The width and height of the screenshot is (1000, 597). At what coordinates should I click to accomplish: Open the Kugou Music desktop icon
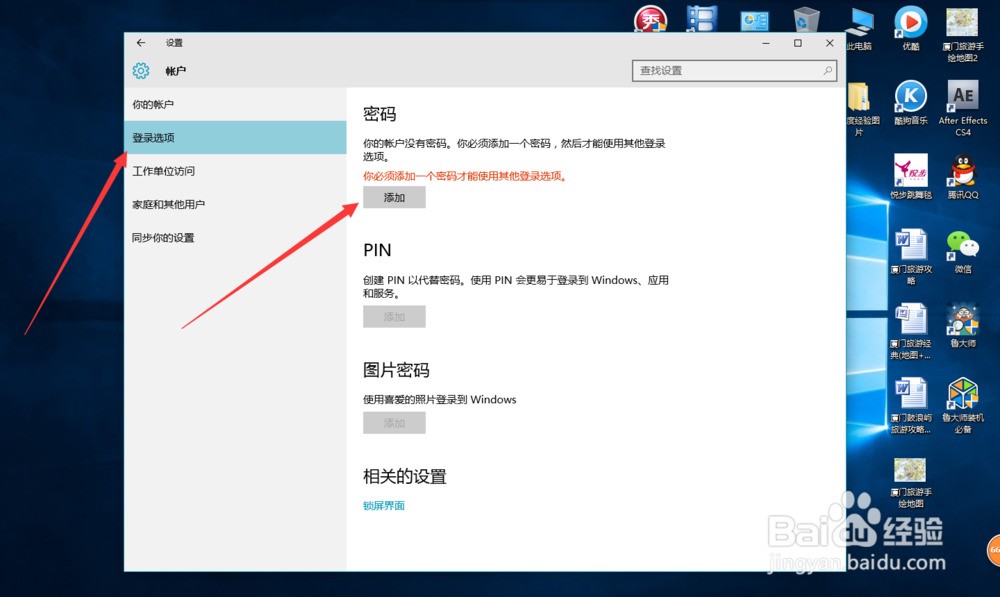(x=910, y=103)
